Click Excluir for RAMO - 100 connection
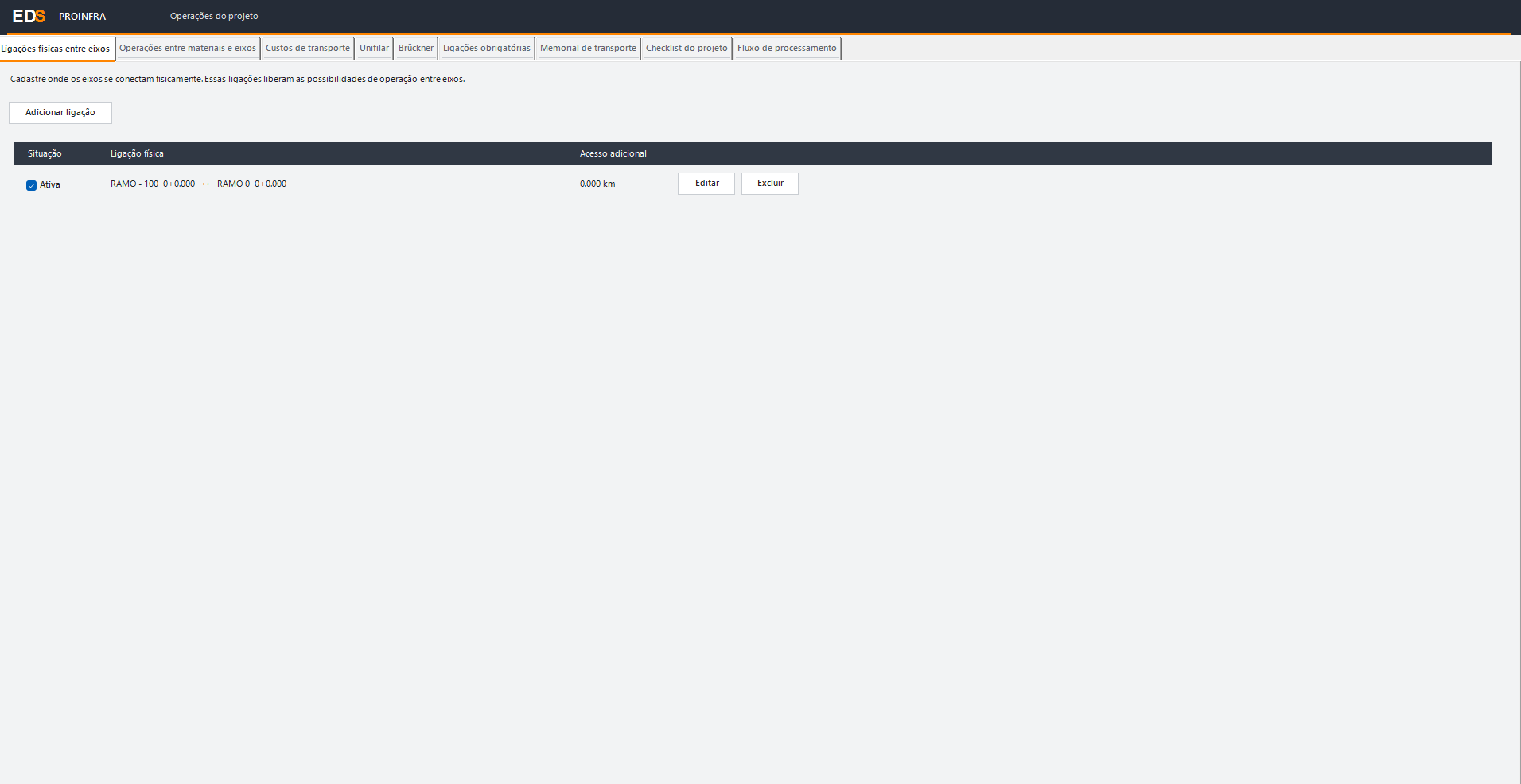This screenshot has height=784, width=1521. click(770, 184)
